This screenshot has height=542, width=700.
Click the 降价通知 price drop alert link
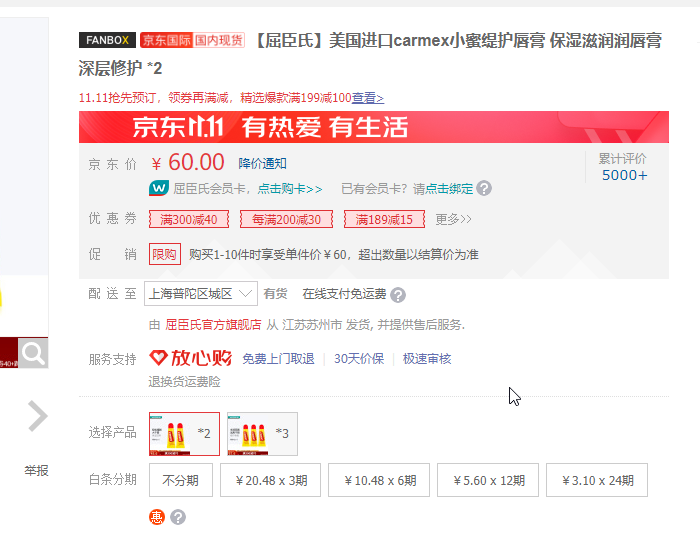262,163
